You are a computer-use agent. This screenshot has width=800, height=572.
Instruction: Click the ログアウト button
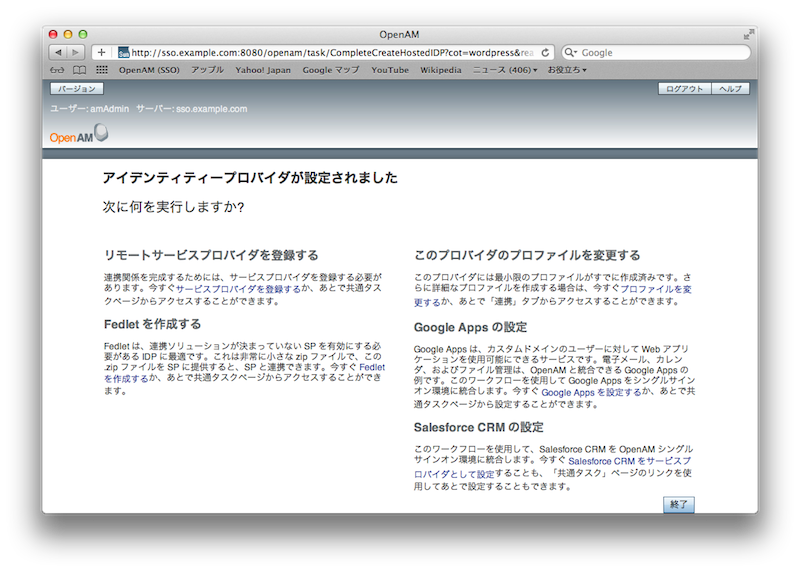[x=684, y=89]
